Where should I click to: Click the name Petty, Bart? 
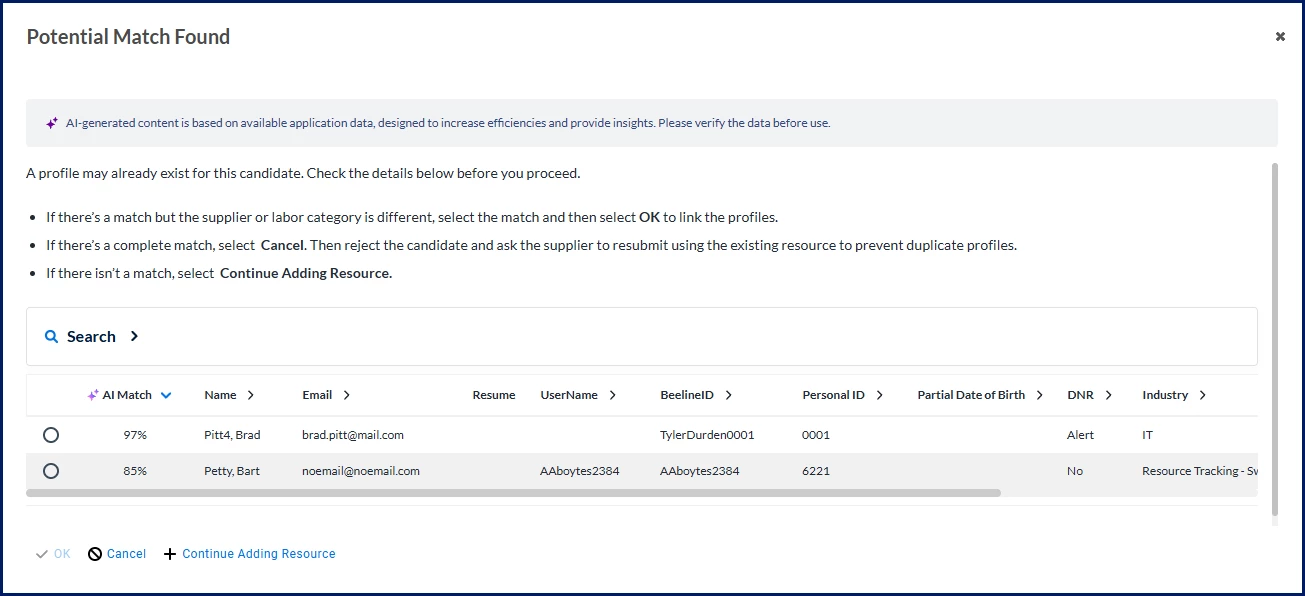[x=232, y=471]
